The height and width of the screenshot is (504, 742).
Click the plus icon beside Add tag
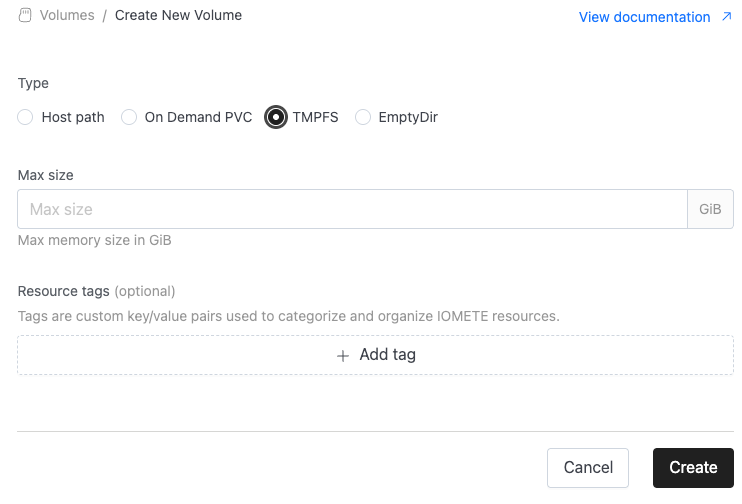[x=343, y=356]
